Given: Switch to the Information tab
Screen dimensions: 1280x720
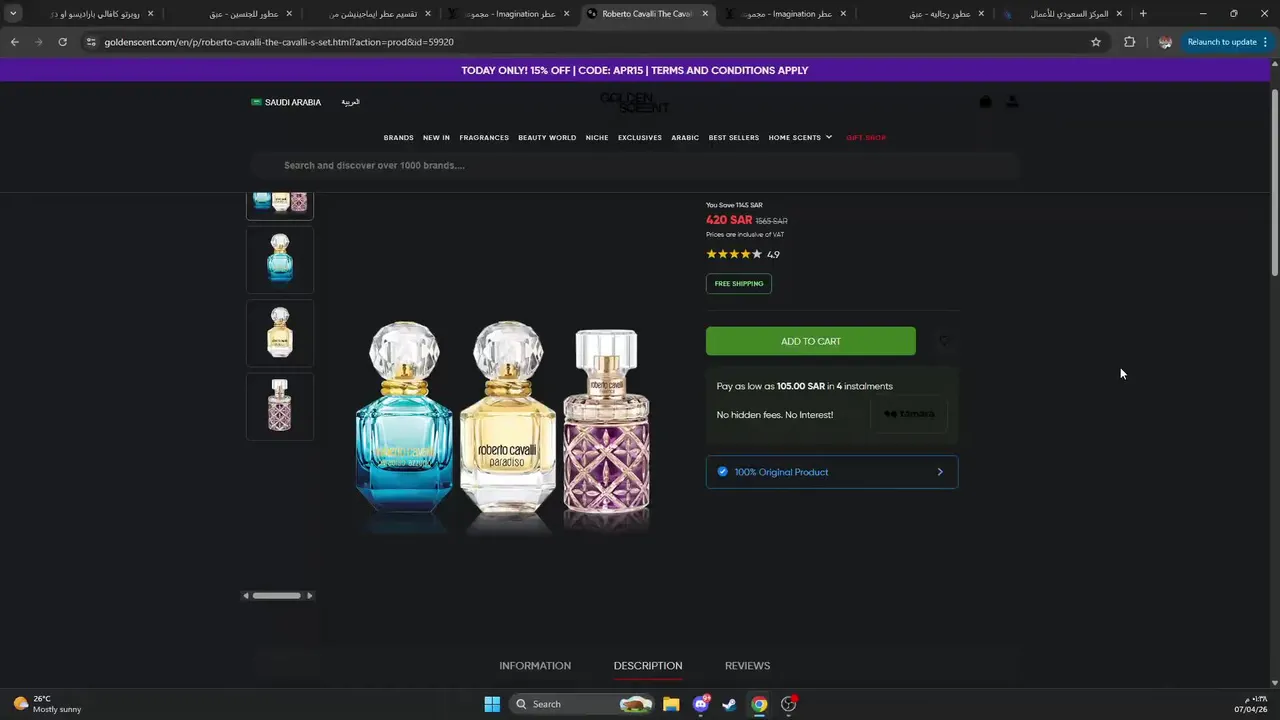Looking at the screenshot, I should tap(535, 666).
